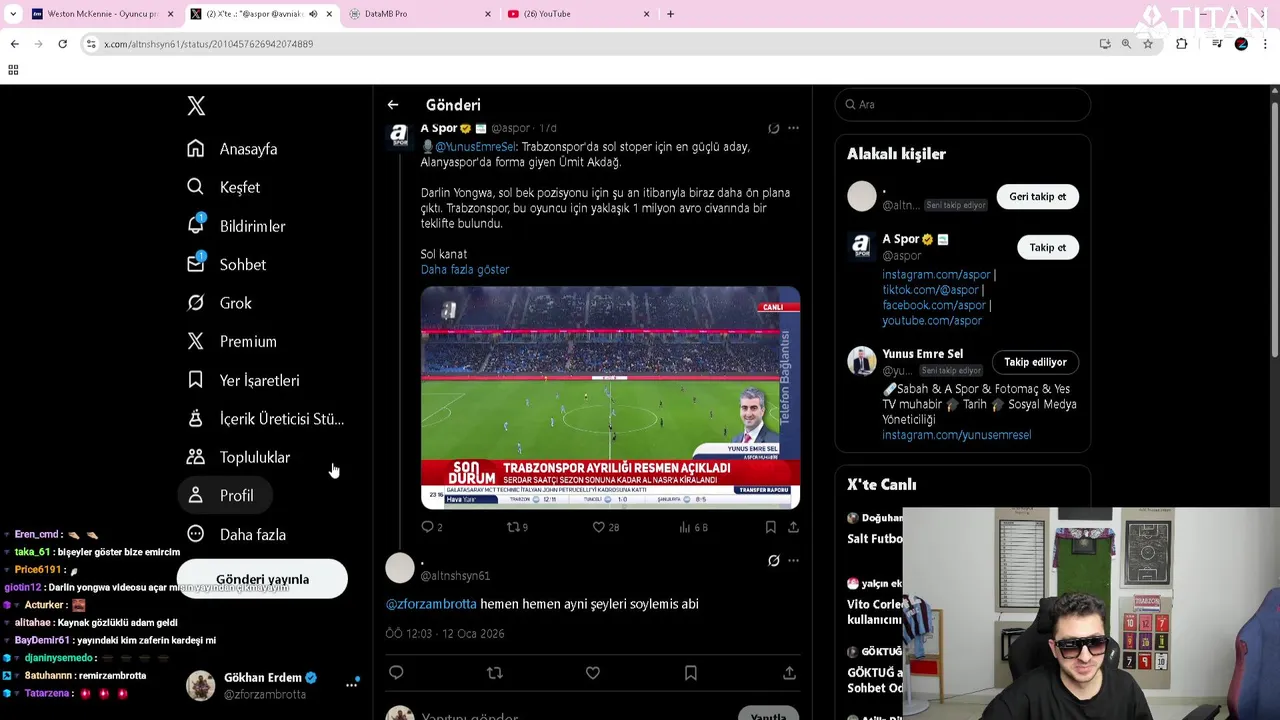Image resolution: width=1280 pixels, height=720 pixels.
Task: Open facebook.com/aspor link
Action: pyautogui.click(x=934, y=305)
